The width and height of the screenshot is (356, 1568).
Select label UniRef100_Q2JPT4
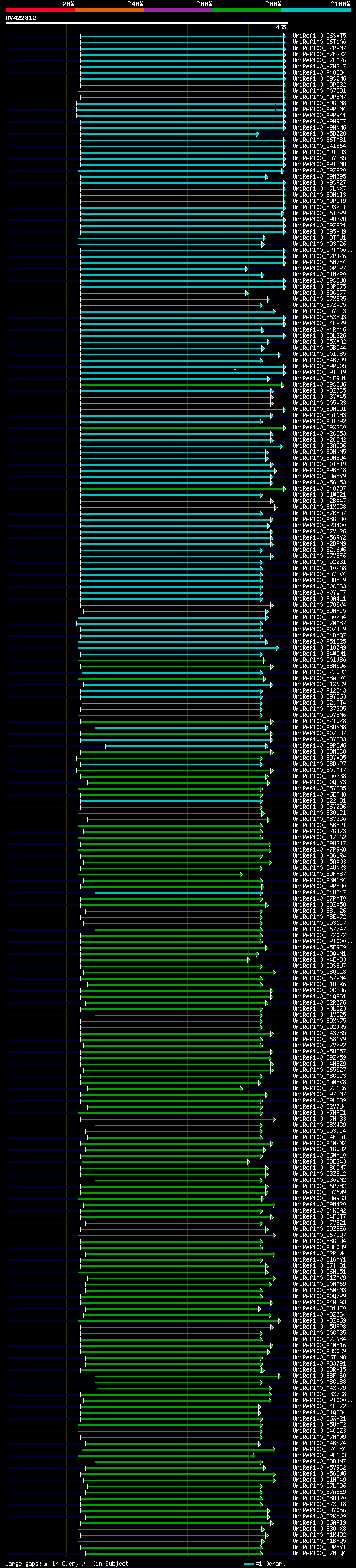319,703
